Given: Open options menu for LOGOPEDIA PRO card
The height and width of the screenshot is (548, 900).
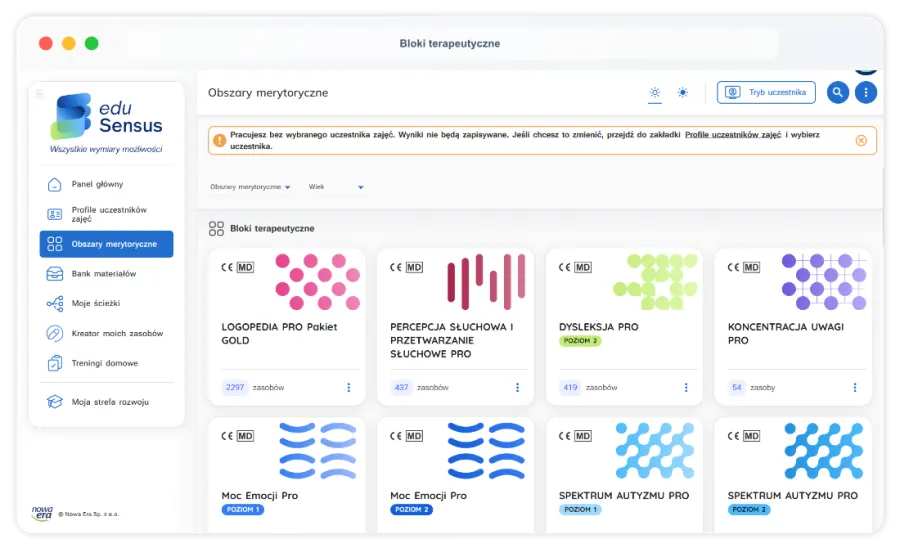Looking at the screenshot, I should 348,387.
